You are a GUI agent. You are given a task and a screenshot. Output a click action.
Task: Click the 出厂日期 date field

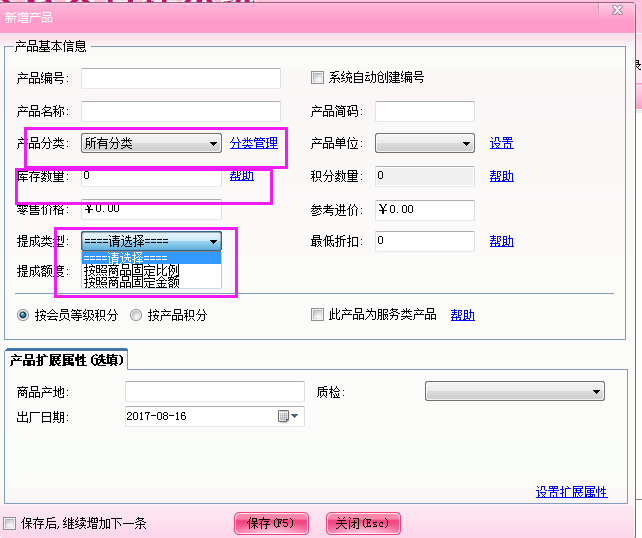[215, 416]
